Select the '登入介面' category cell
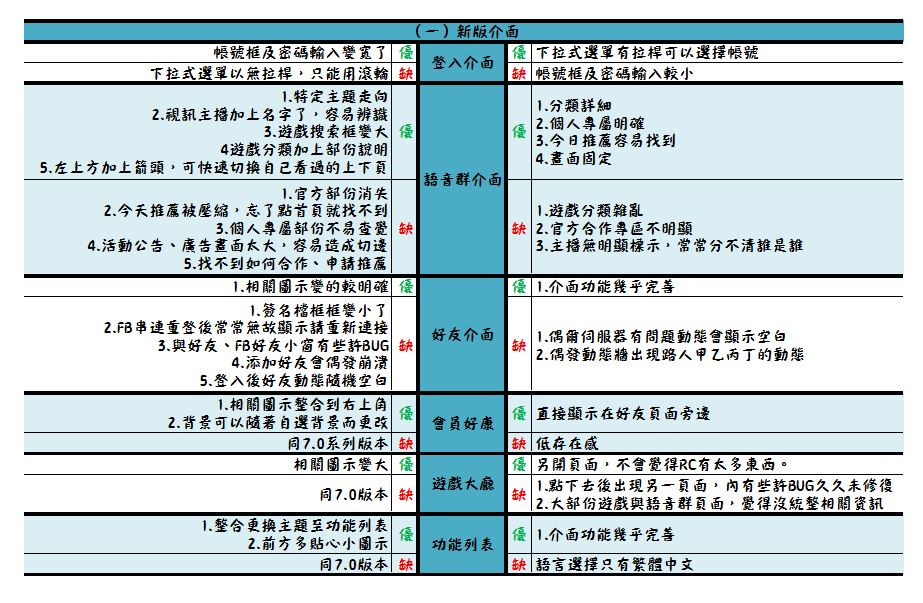The image size is (923, 603). pyautogui.click(x=462, y=62)
